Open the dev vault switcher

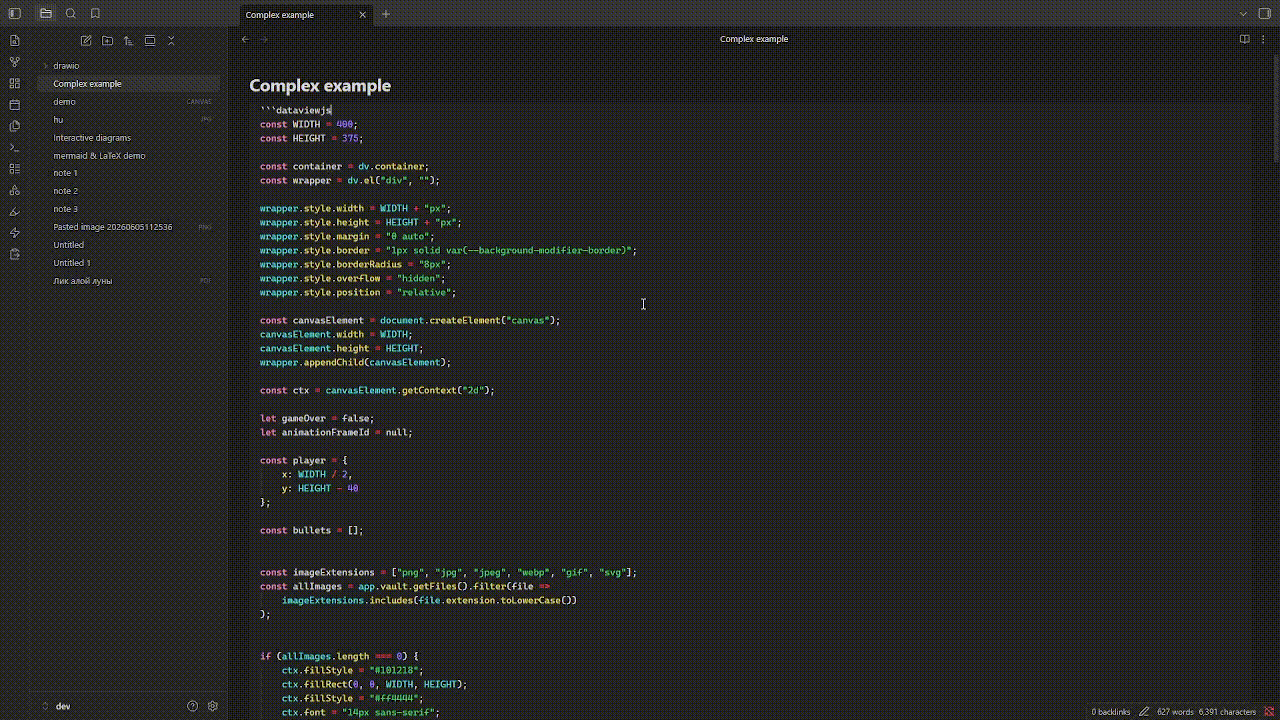point(62,706)
